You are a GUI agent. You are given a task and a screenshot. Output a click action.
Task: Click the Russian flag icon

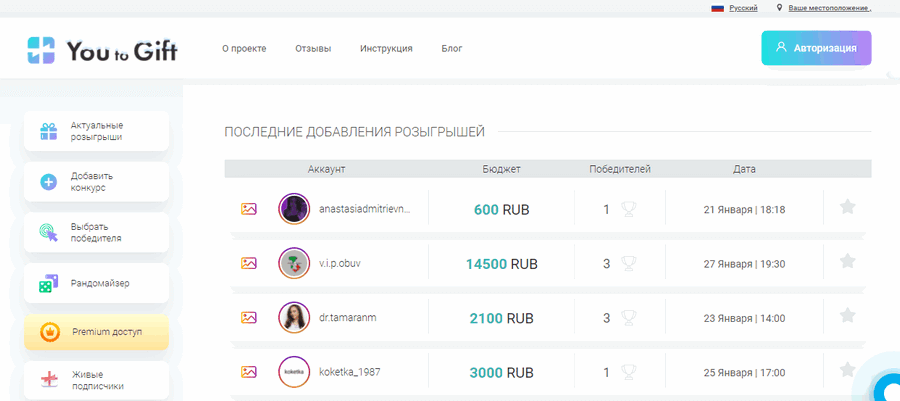[x=717, y=8]
